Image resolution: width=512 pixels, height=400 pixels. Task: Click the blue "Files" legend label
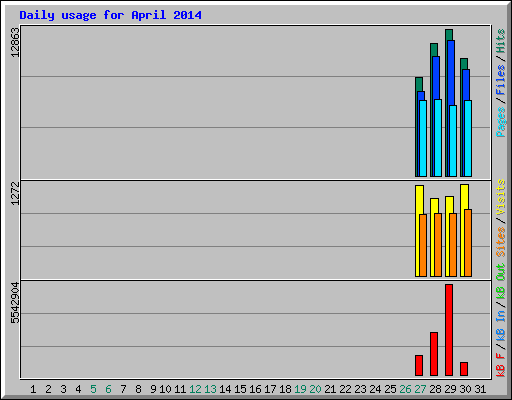pos(501,80)
